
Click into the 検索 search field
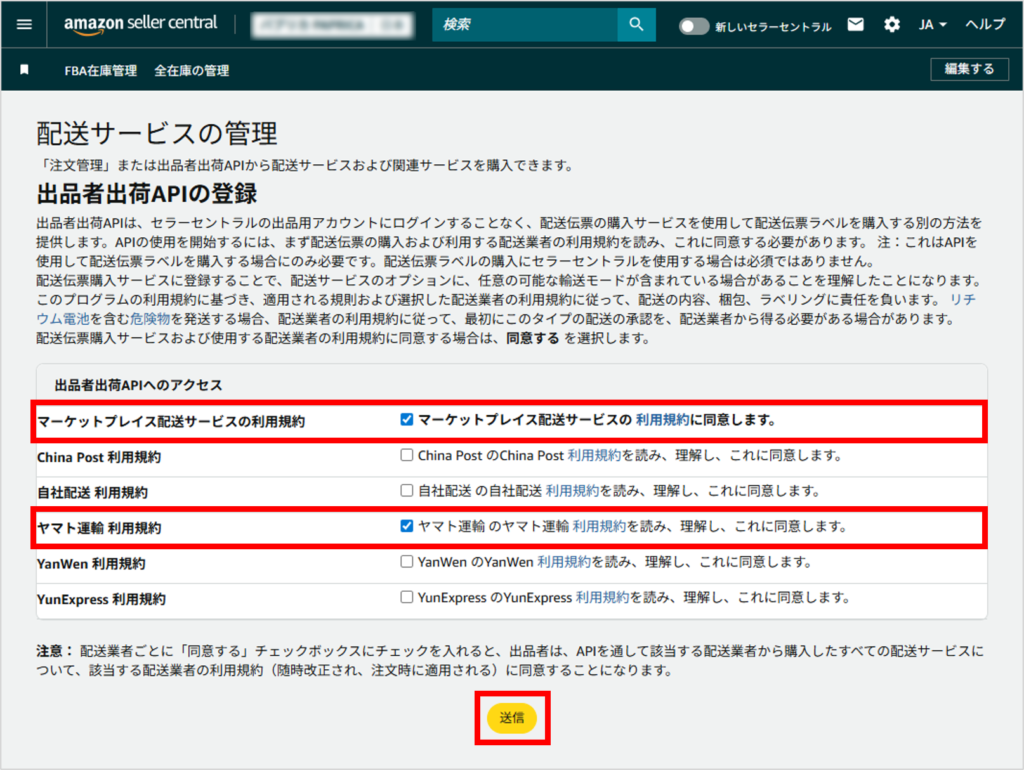pos(525,25)
